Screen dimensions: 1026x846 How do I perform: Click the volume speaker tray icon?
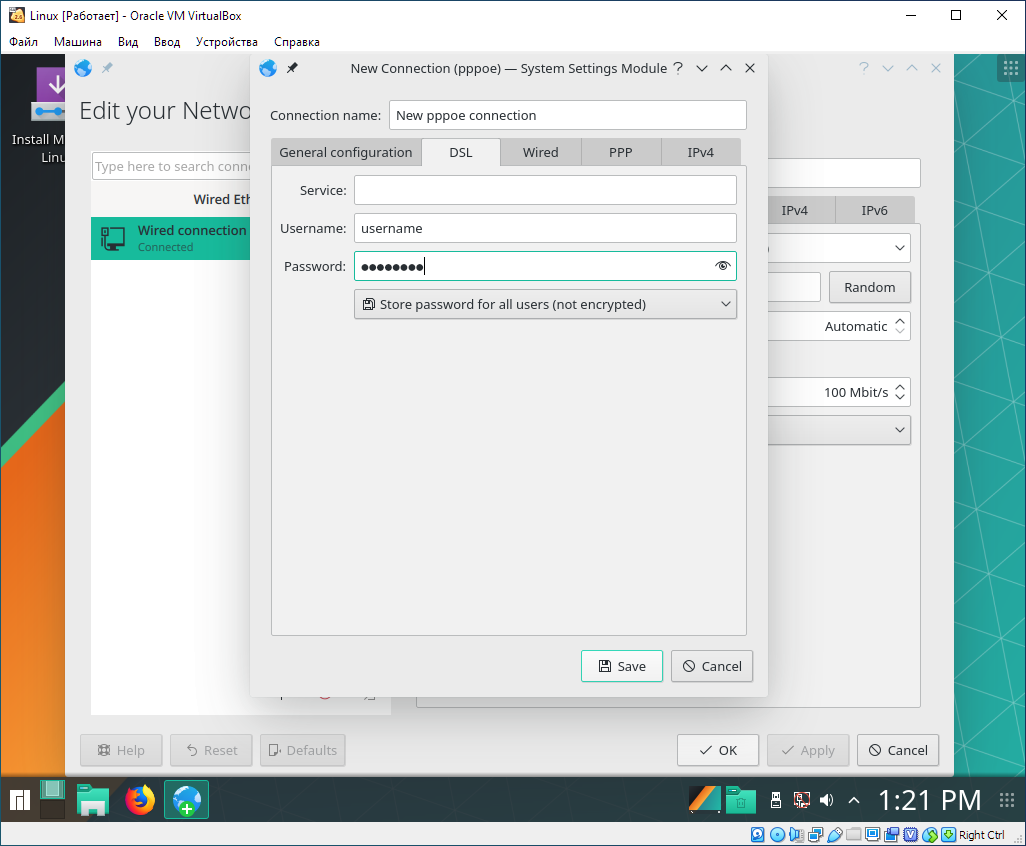click(826, 800)
